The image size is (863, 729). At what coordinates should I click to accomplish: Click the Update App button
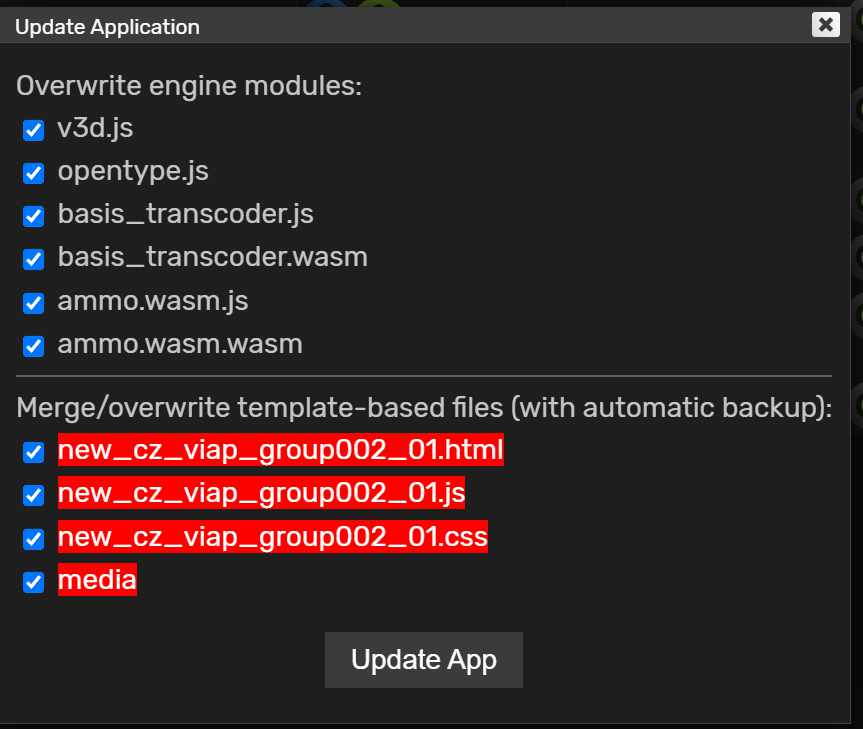(424, 660)
